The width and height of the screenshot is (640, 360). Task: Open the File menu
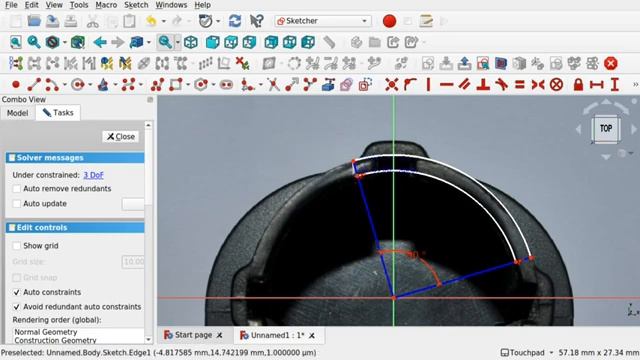point(11,5)
